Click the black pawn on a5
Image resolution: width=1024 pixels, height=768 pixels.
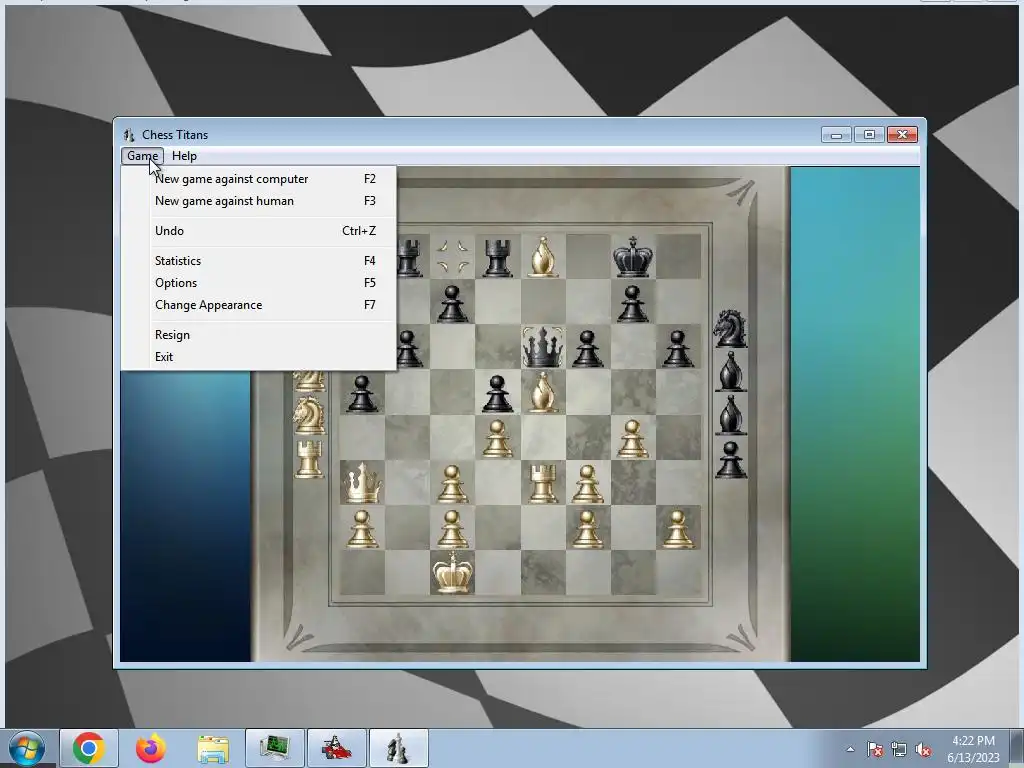click(x=362, y=393)
